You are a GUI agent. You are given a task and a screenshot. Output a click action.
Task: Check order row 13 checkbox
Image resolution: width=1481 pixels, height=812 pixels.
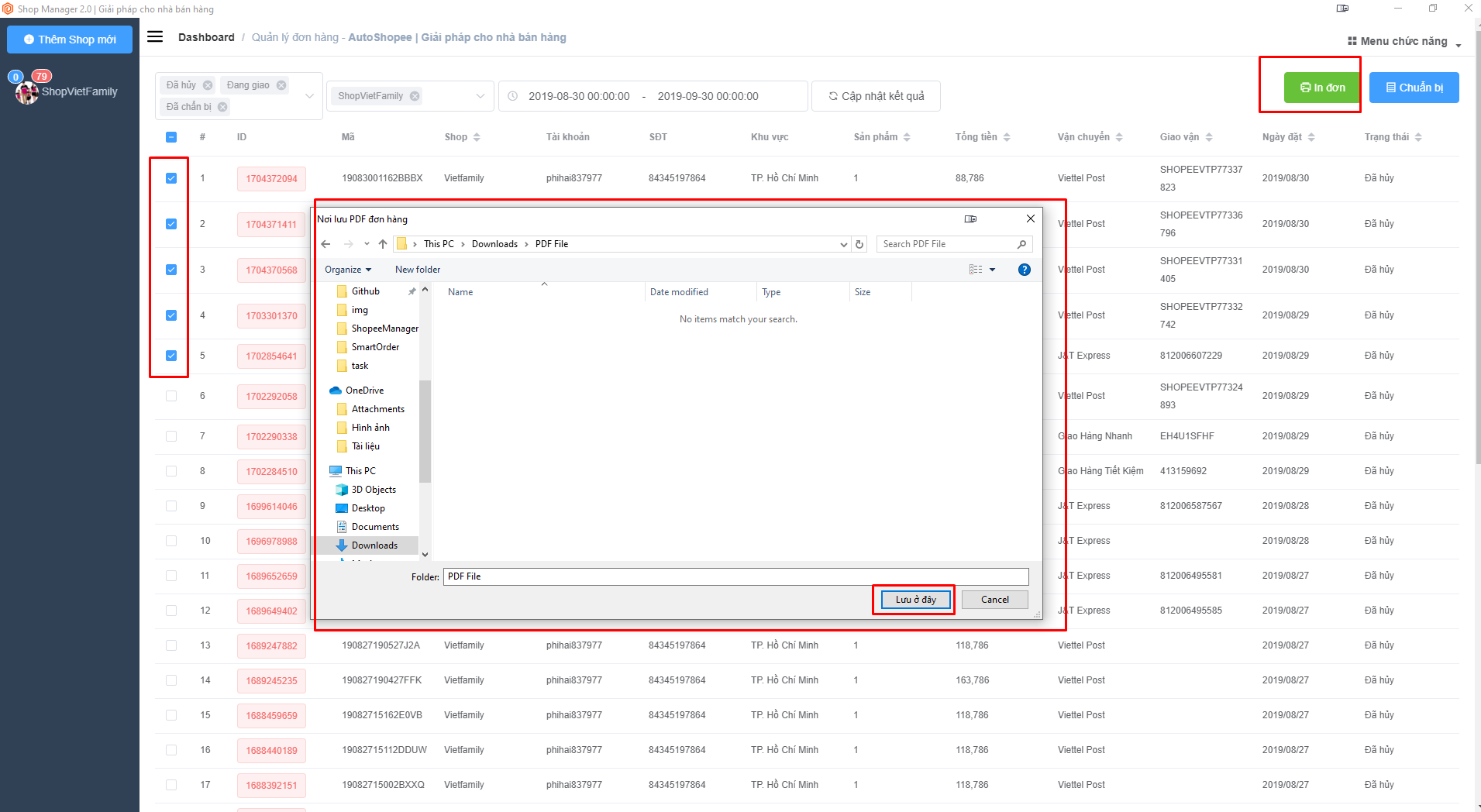(171, 645)
